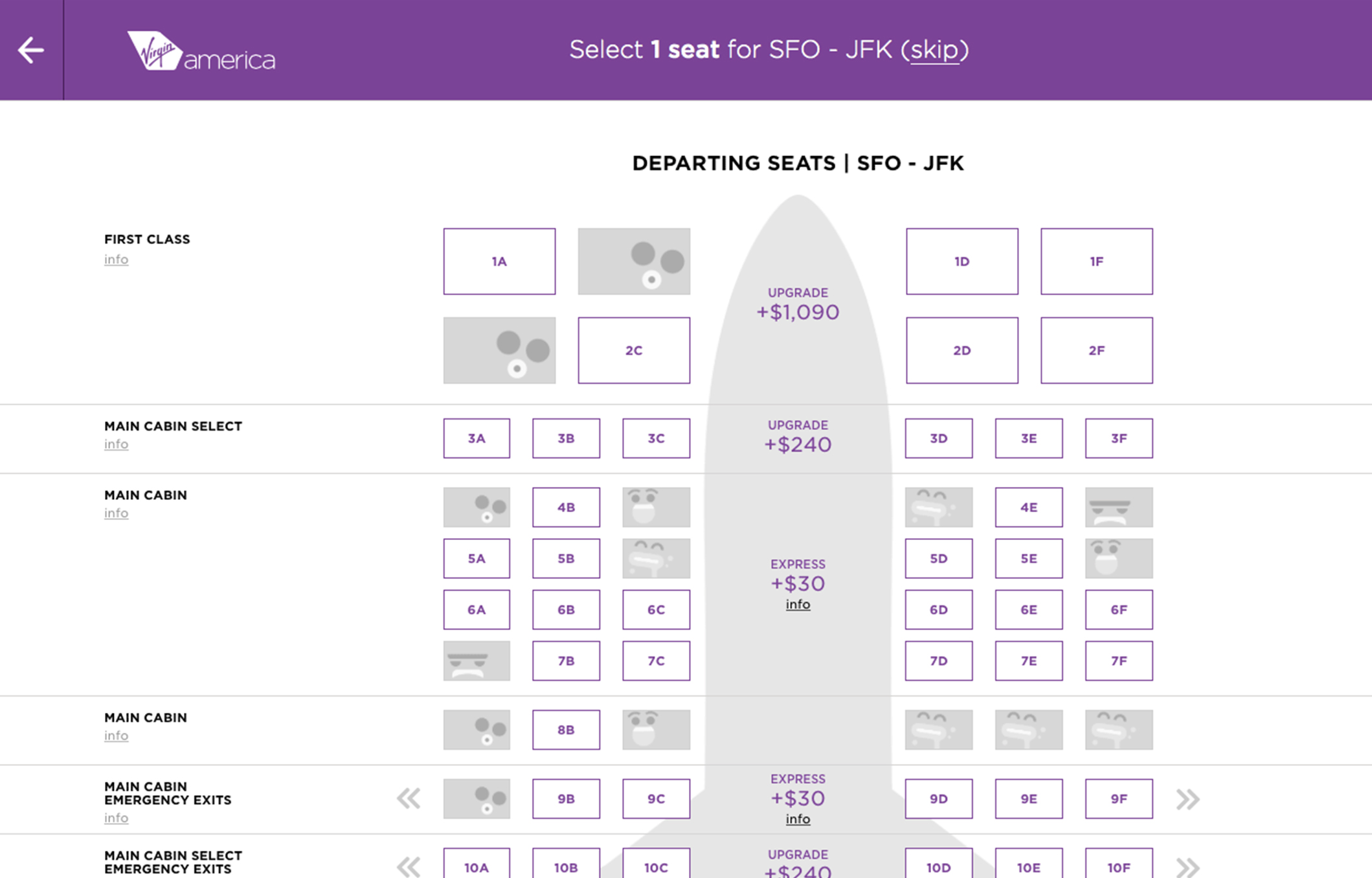The image size is (1372, 878).
Task: Select first class seat 1A
Action: point(499,262)
